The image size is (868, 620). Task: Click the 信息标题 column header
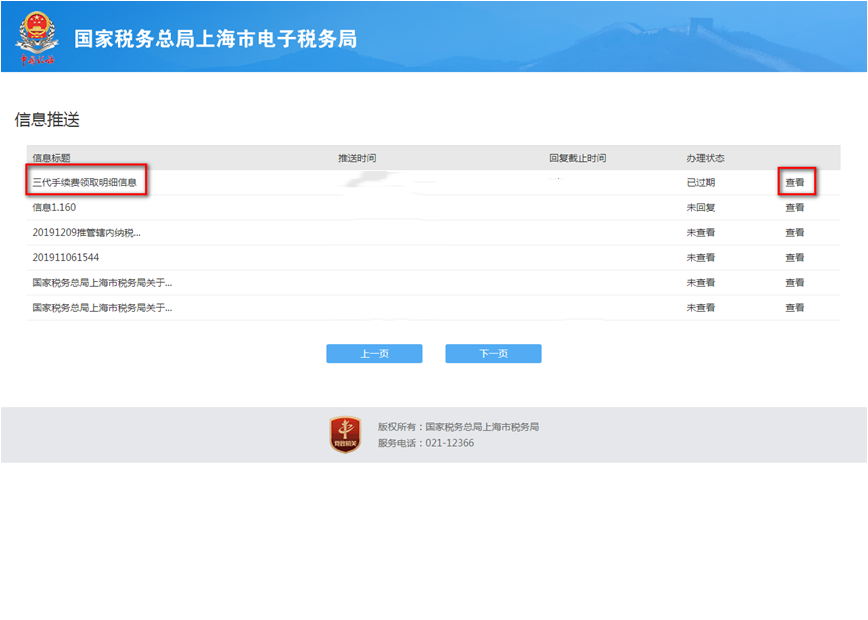pos(51,158)
